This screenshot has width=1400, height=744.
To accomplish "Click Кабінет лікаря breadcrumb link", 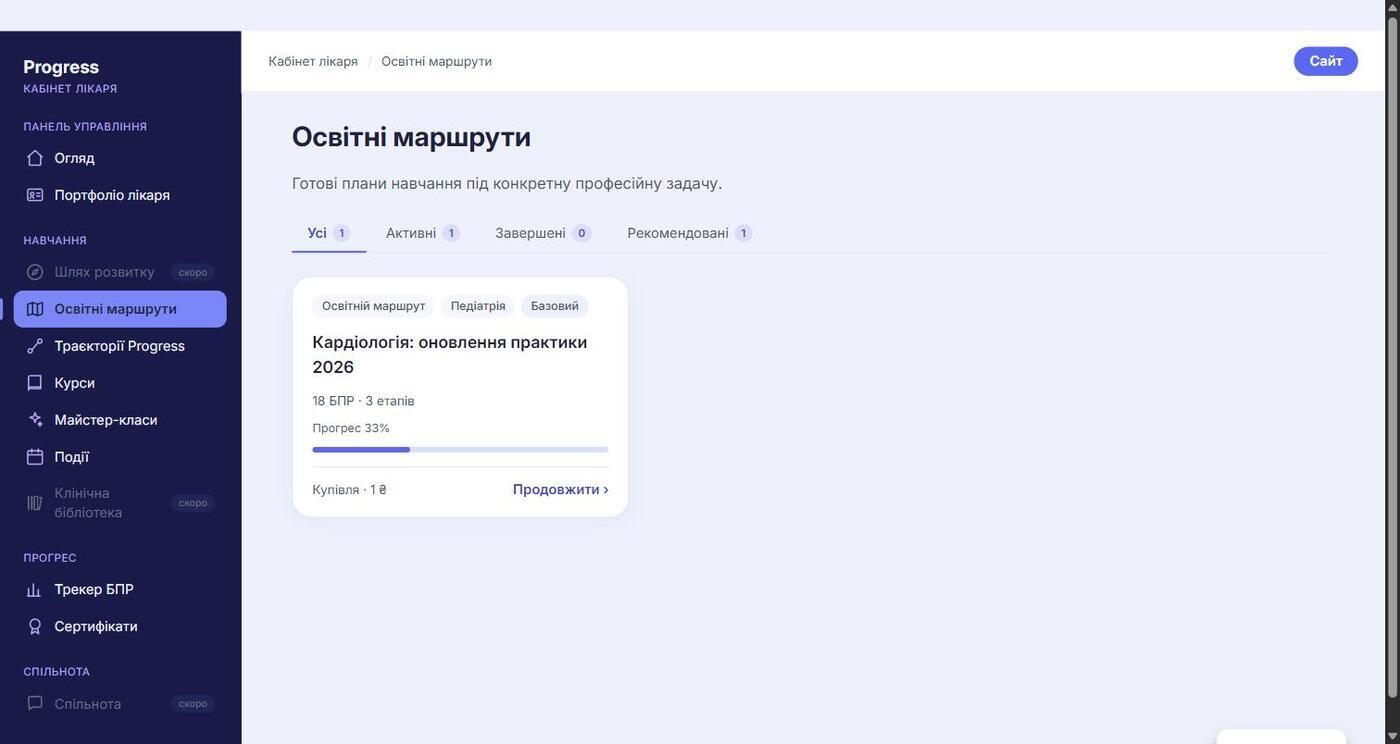I will coord(313,61).
